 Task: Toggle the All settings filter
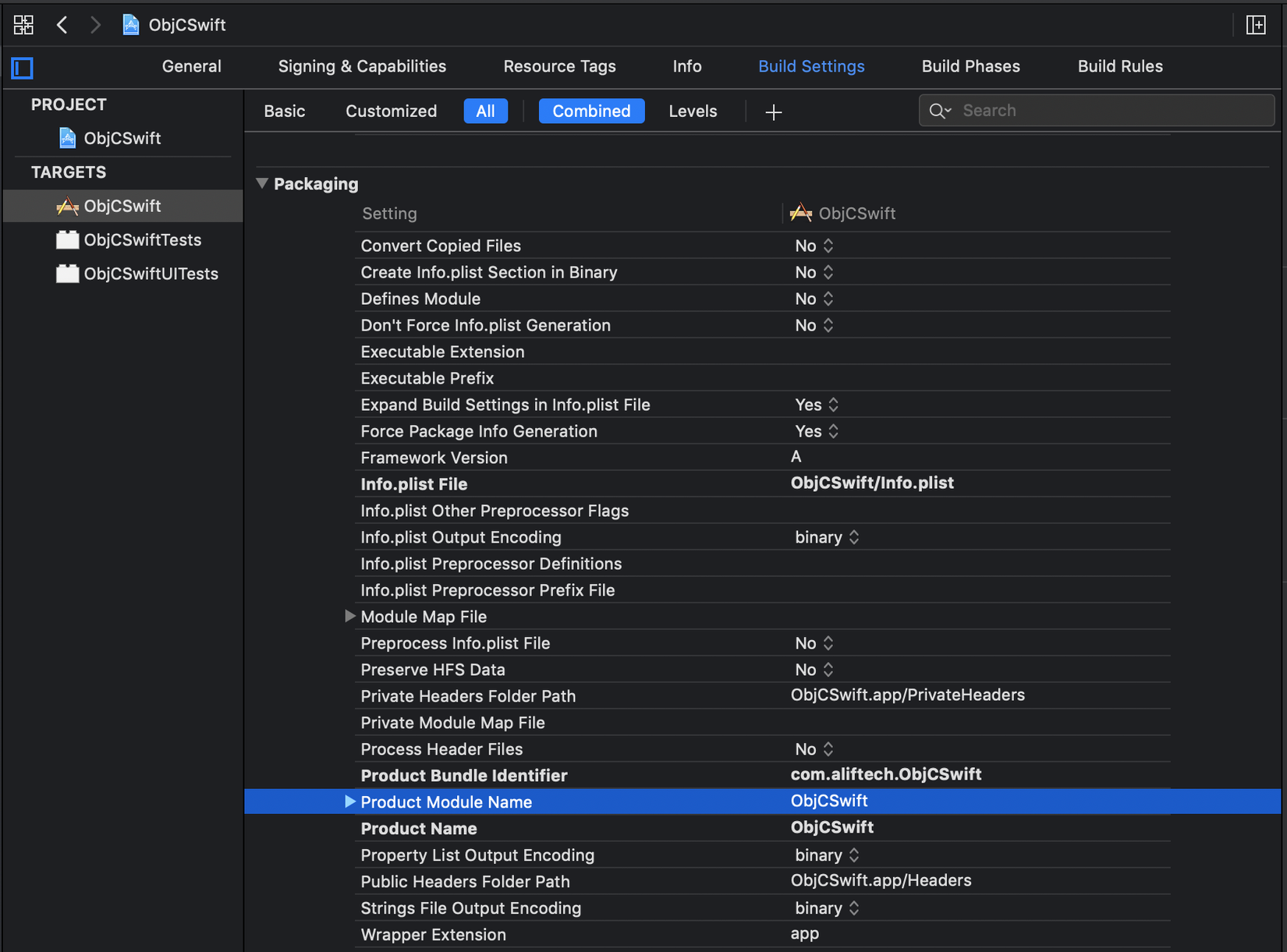pyautogui.click(x=485, y=111)
